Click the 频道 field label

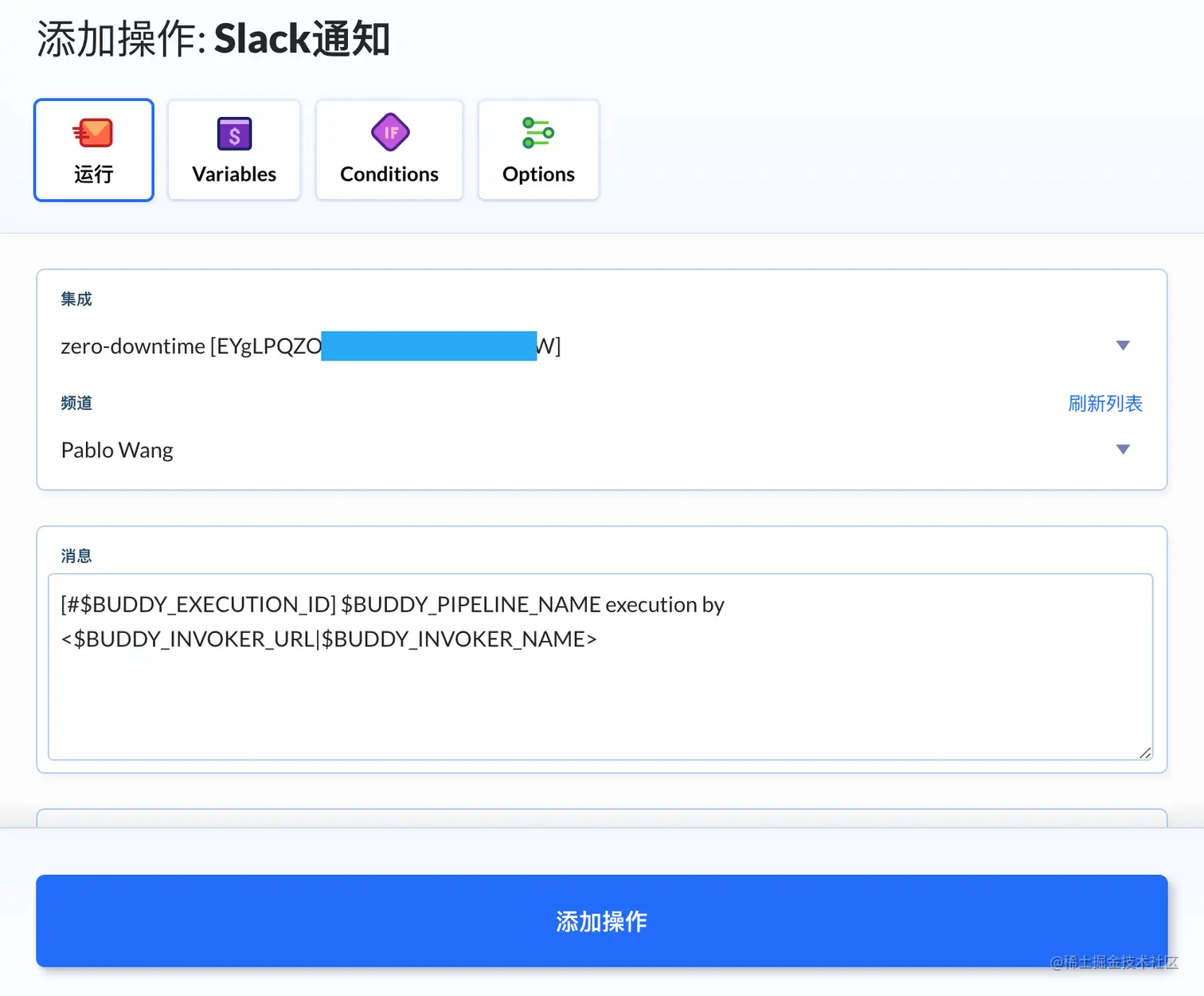[76, 403]
